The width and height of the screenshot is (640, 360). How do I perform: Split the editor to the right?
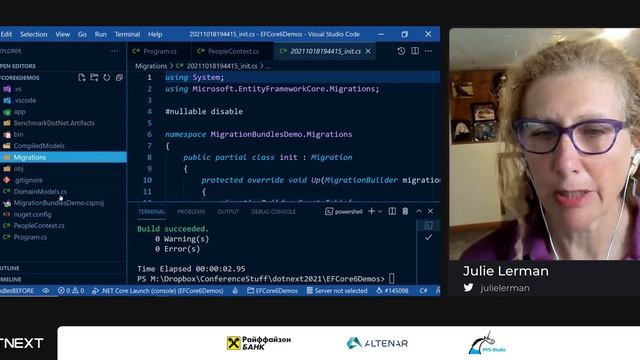[x=415, y=51]
